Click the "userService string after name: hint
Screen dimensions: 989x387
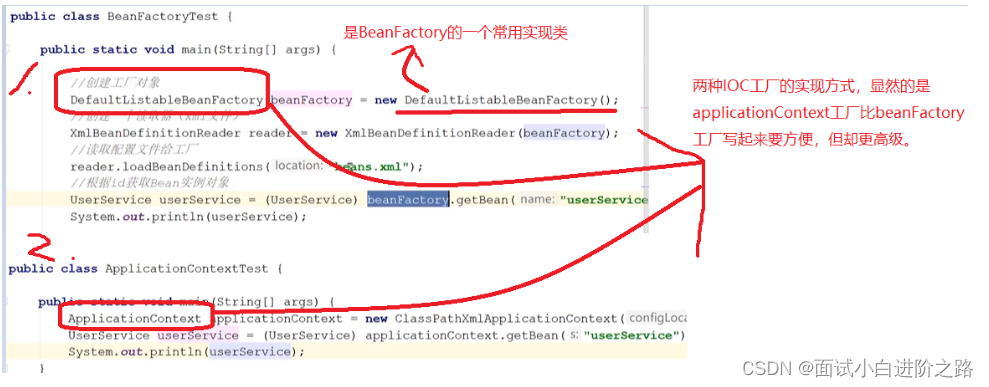pyautogui.click(x=604, y=200)
